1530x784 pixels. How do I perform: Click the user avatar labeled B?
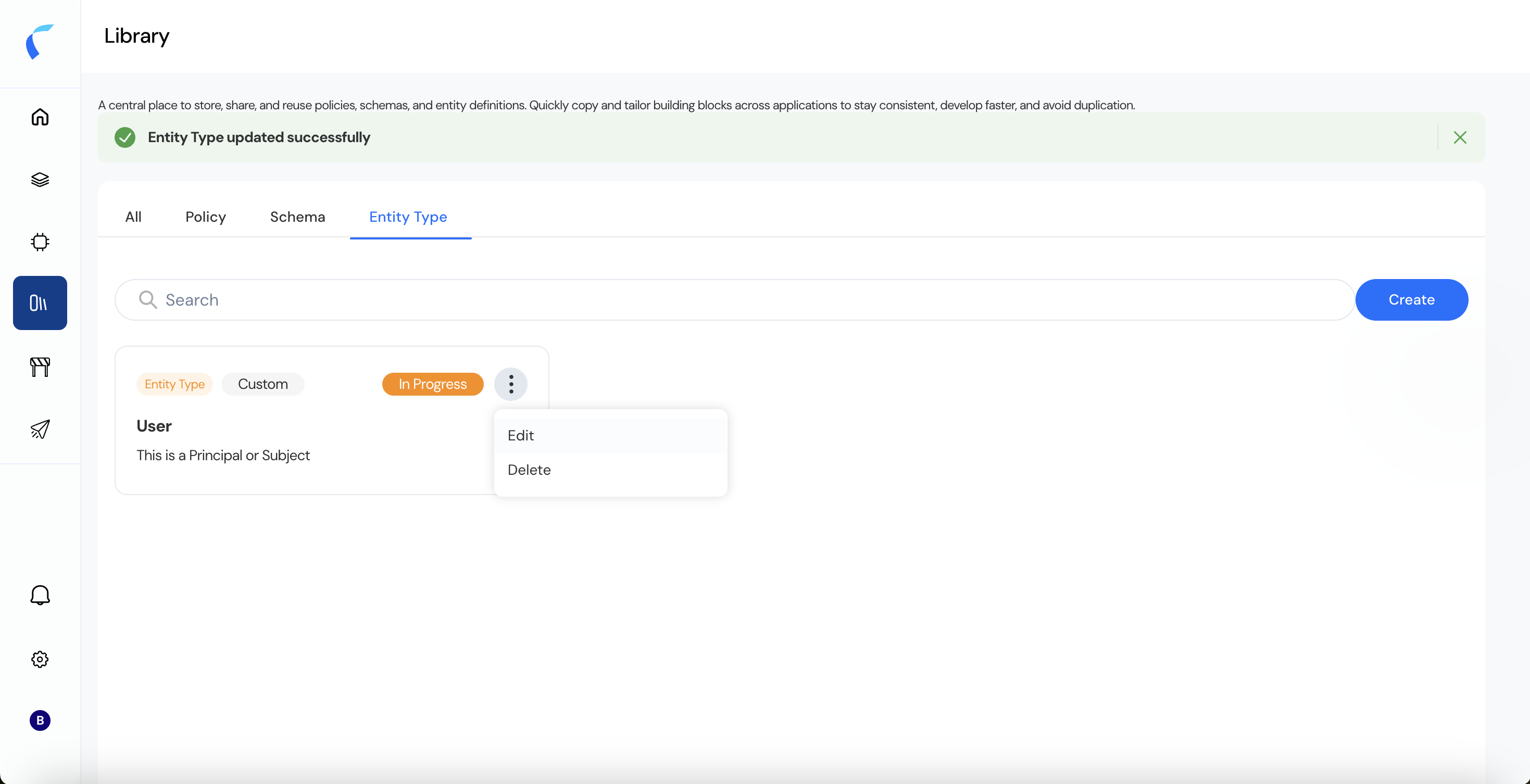click(x=40, y=720)
